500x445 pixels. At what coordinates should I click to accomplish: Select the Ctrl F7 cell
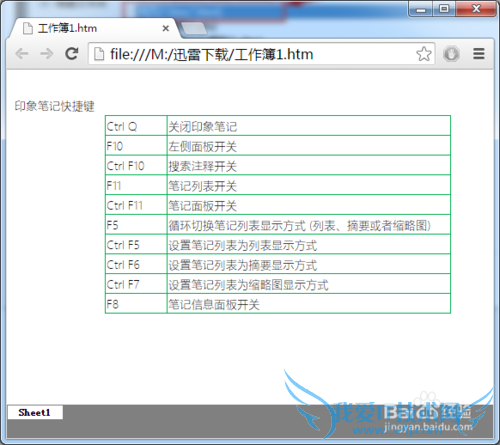136,284
